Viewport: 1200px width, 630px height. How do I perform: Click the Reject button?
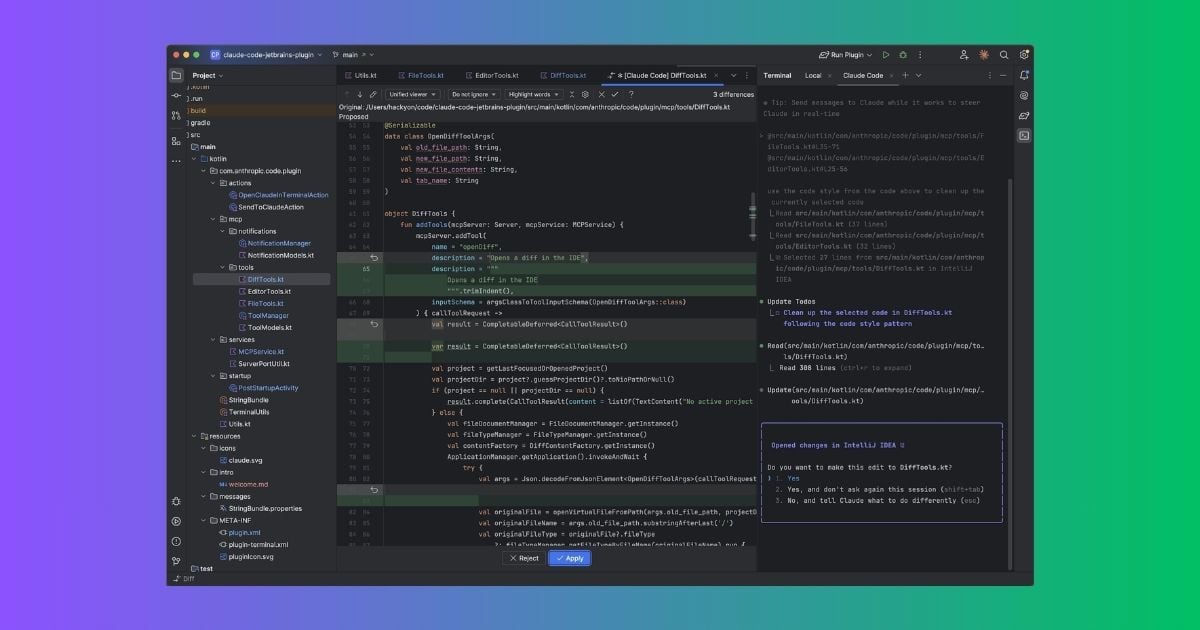523,558
